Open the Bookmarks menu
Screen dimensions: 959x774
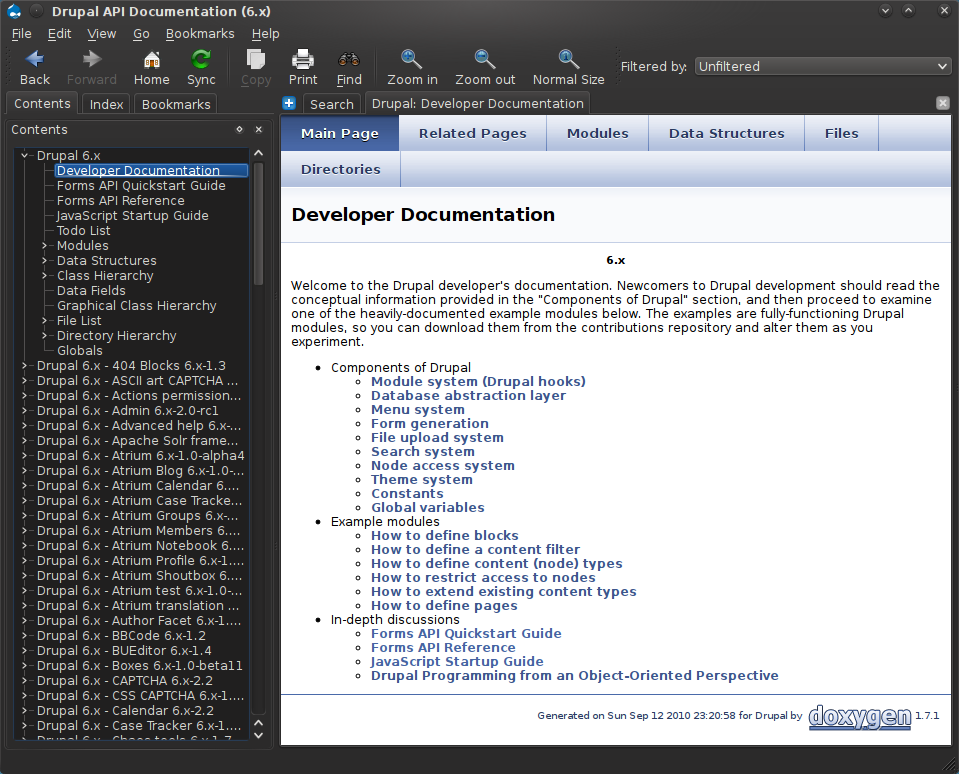coord(200,34)
